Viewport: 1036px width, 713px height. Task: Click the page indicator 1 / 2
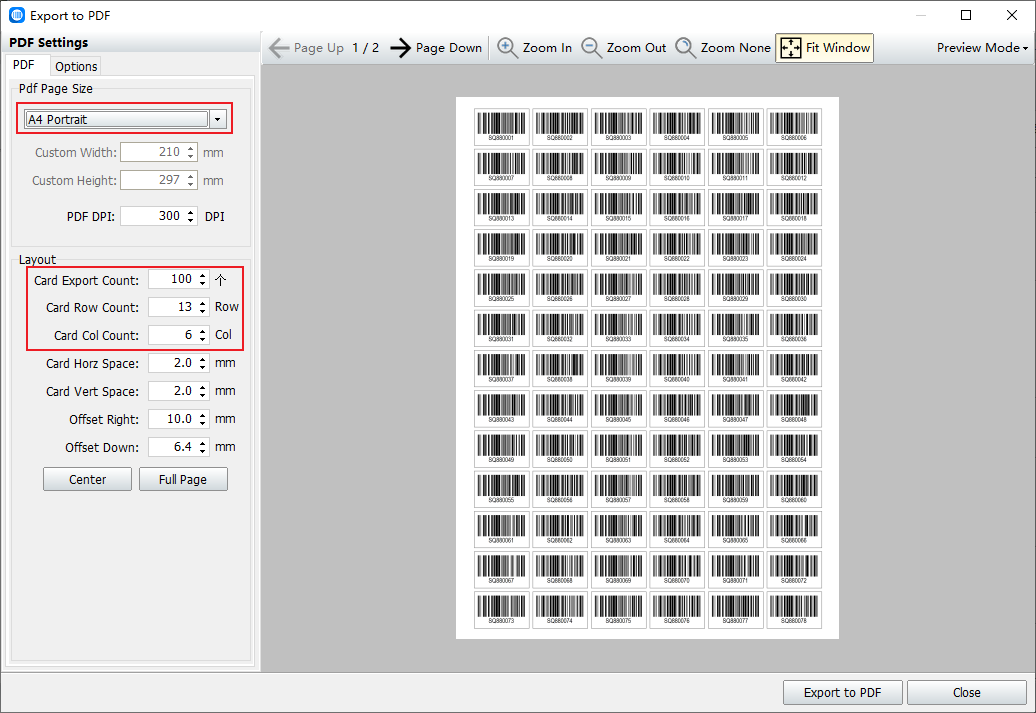click(365, 48)
